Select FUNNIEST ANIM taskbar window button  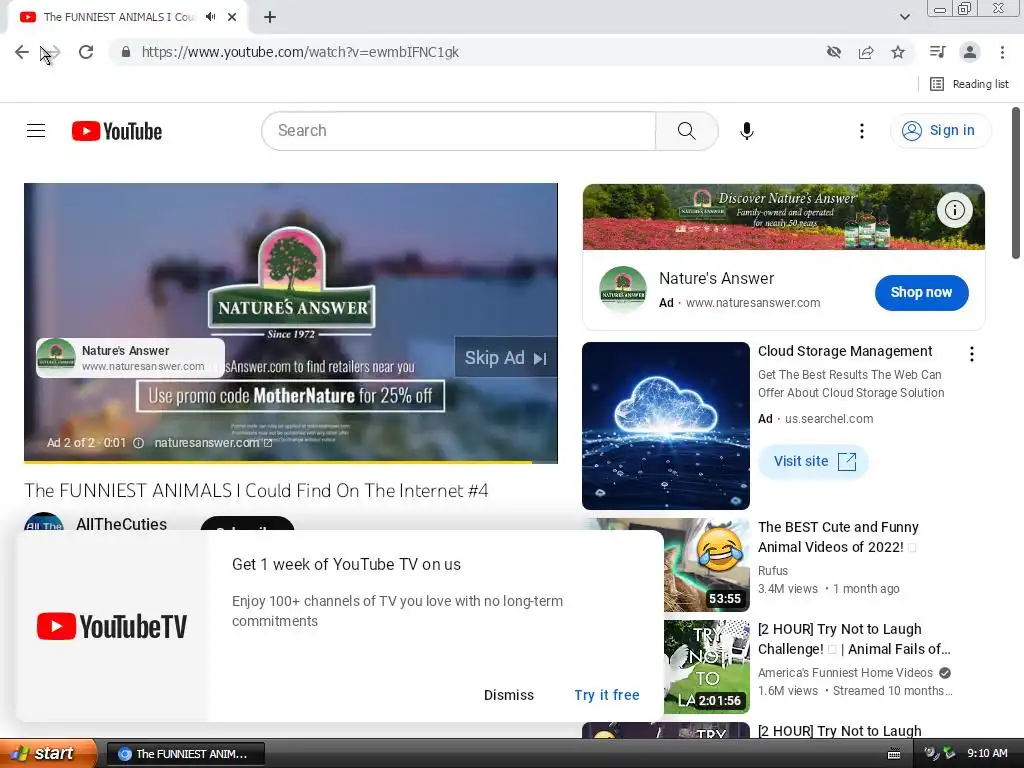[185, 754]
